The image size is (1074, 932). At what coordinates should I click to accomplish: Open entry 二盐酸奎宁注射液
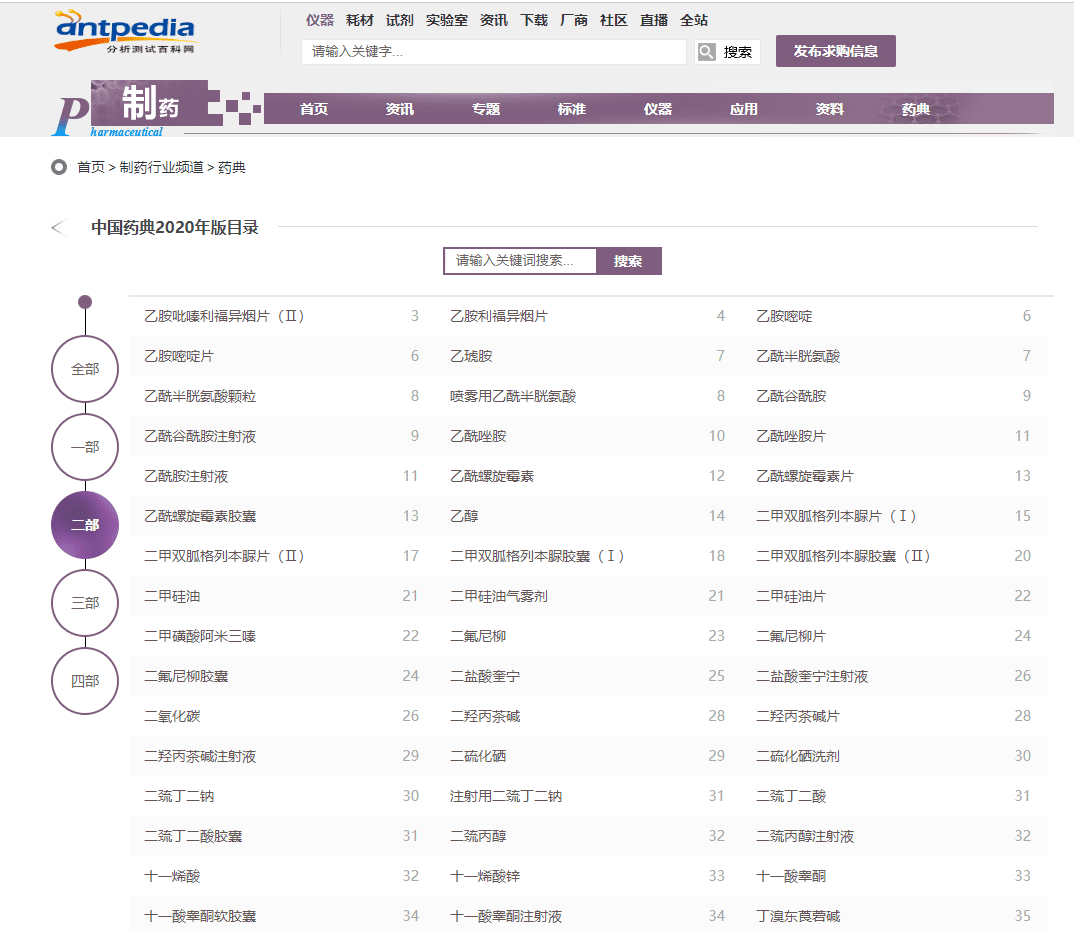click(x=812, y=677)
